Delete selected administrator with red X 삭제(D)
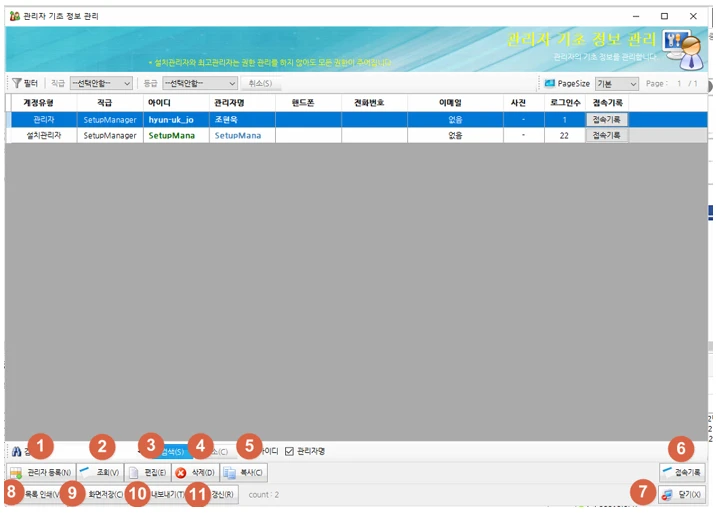Screen dimensions: 716x513 [x=195, y=472]
